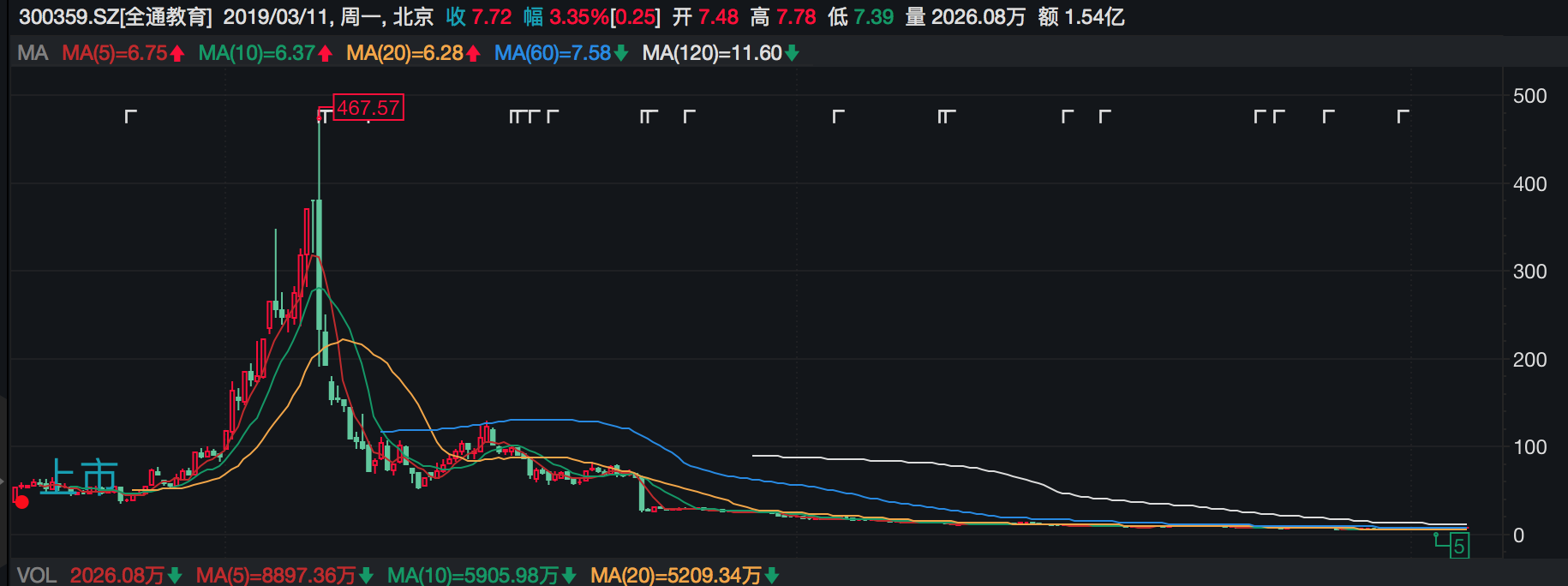The height and width of the screenshot is (586, 1568).
Task: Click the green arrow next to MA(120)=11.60
Action: point(793,54)
